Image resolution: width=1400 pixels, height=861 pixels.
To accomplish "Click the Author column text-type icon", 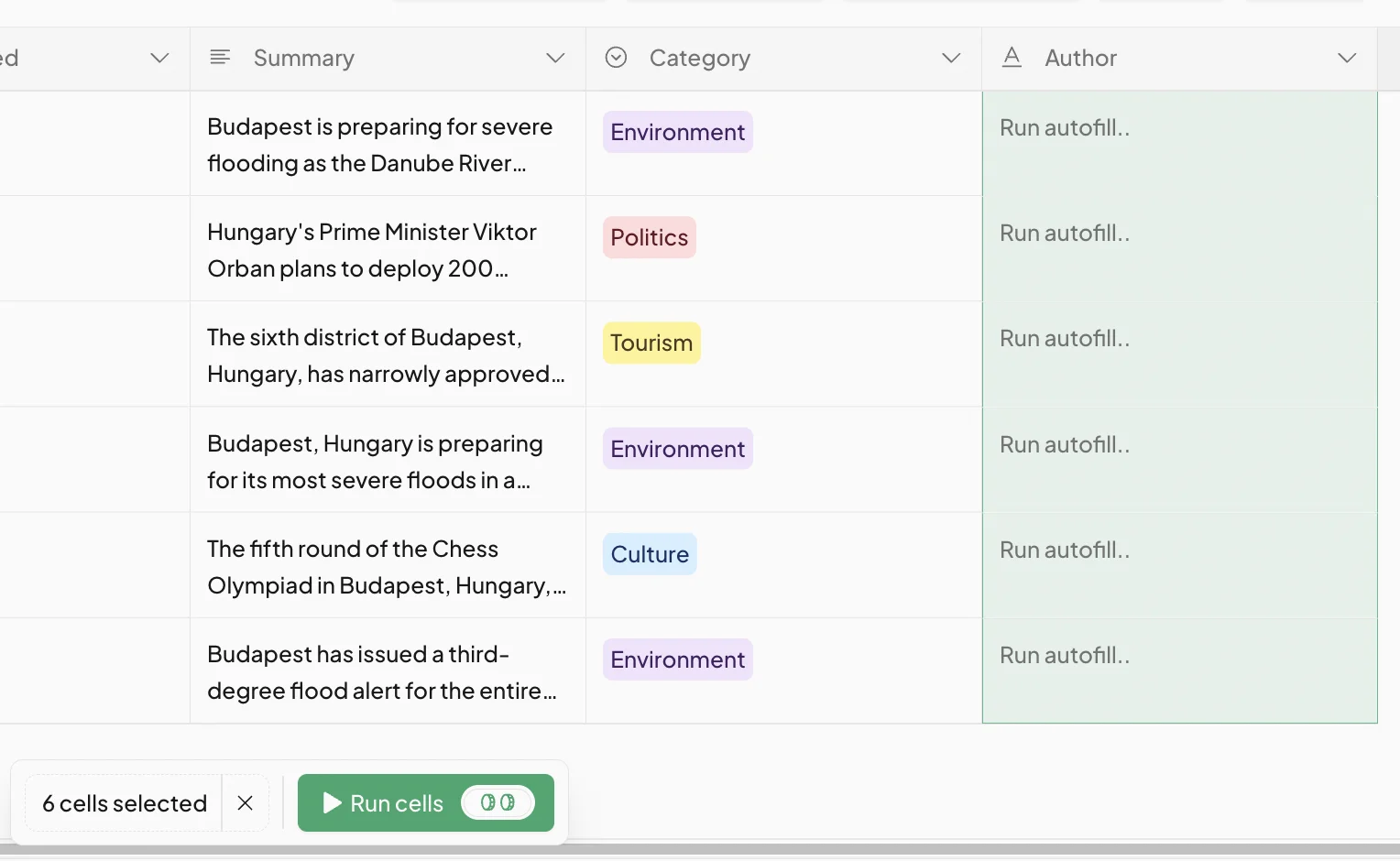I will [x=1012, y=58].
